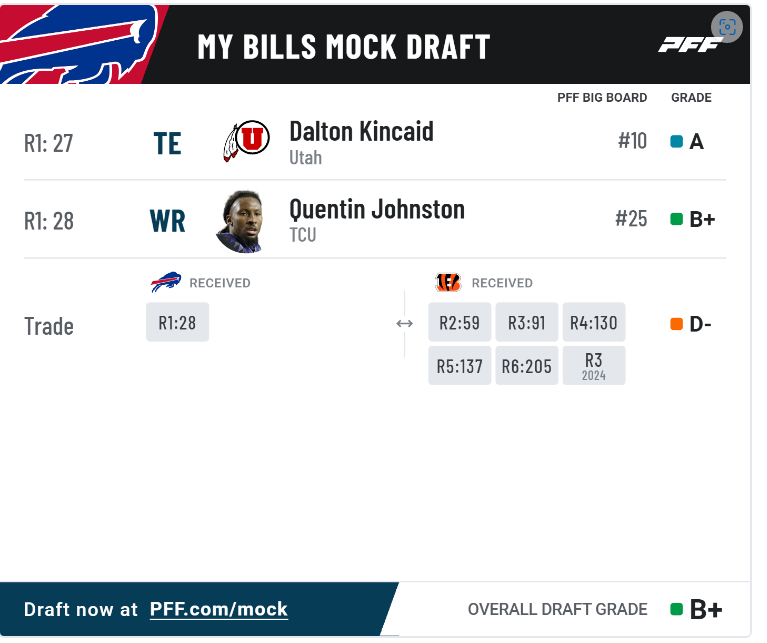
Task: Click the Utah Utes team logo
Action: tap(246, 140)
